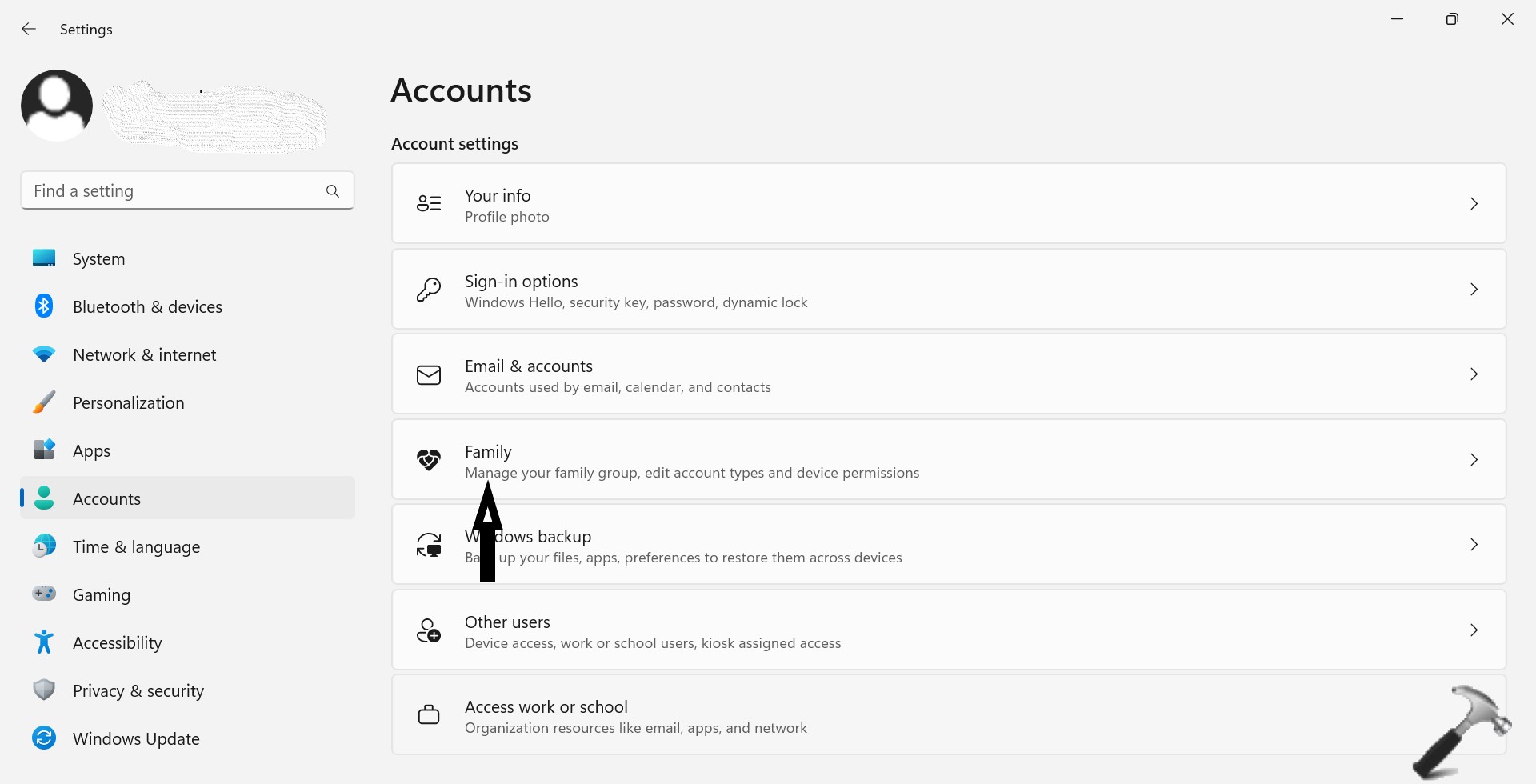The width and height of the screenshot is (1536, 784).
Task: Click the Find a setting search box
Action: pos(172,191)
